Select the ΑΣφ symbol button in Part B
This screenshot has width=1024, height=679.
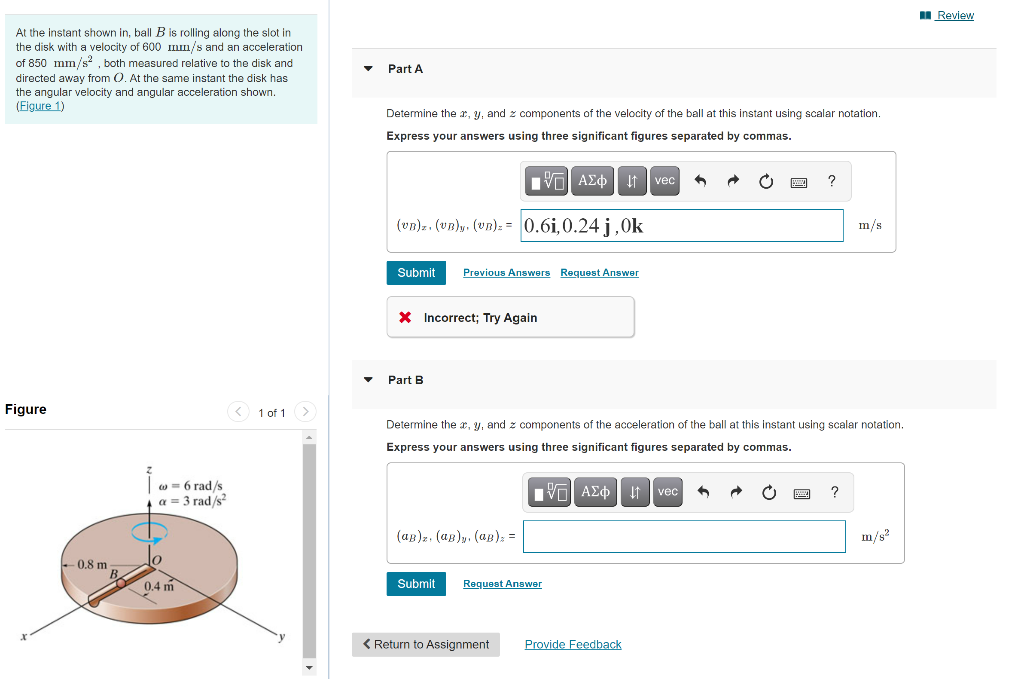tap(595, 492)
